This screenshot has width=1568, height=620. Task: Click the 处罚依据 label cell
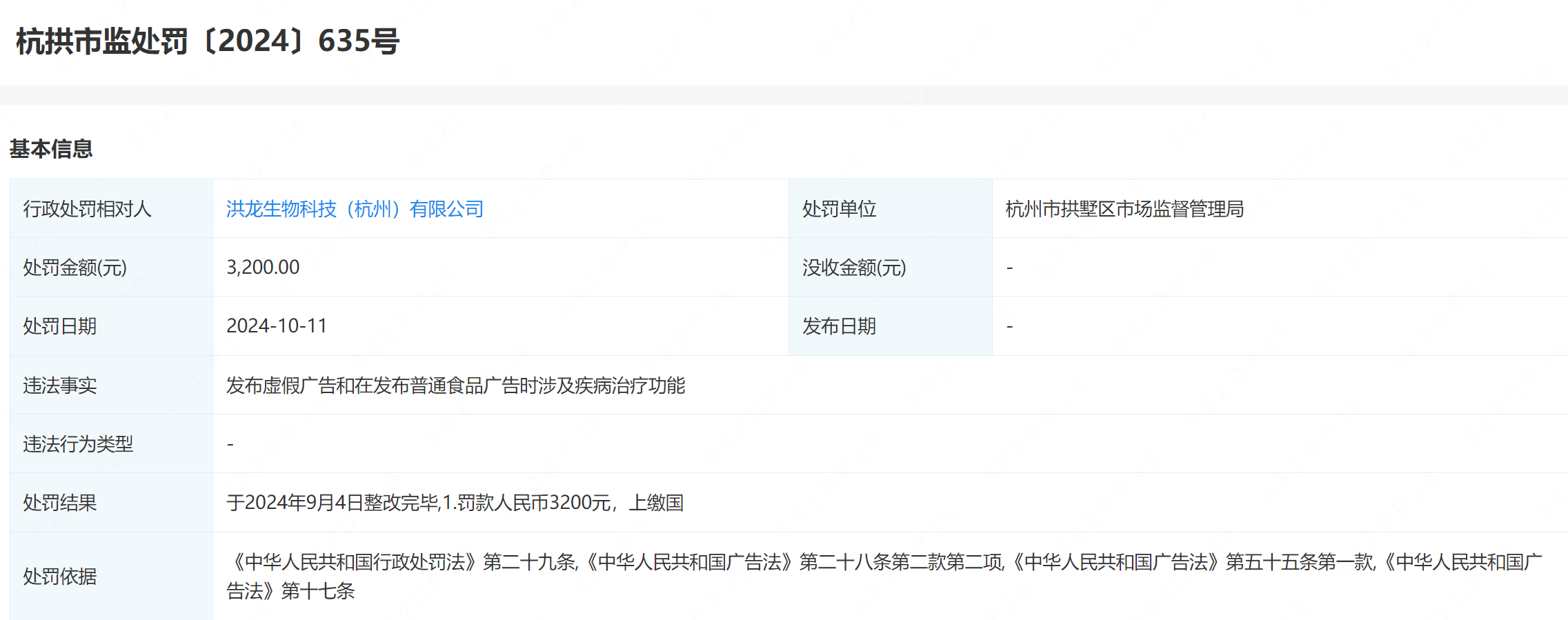(59, 577)
